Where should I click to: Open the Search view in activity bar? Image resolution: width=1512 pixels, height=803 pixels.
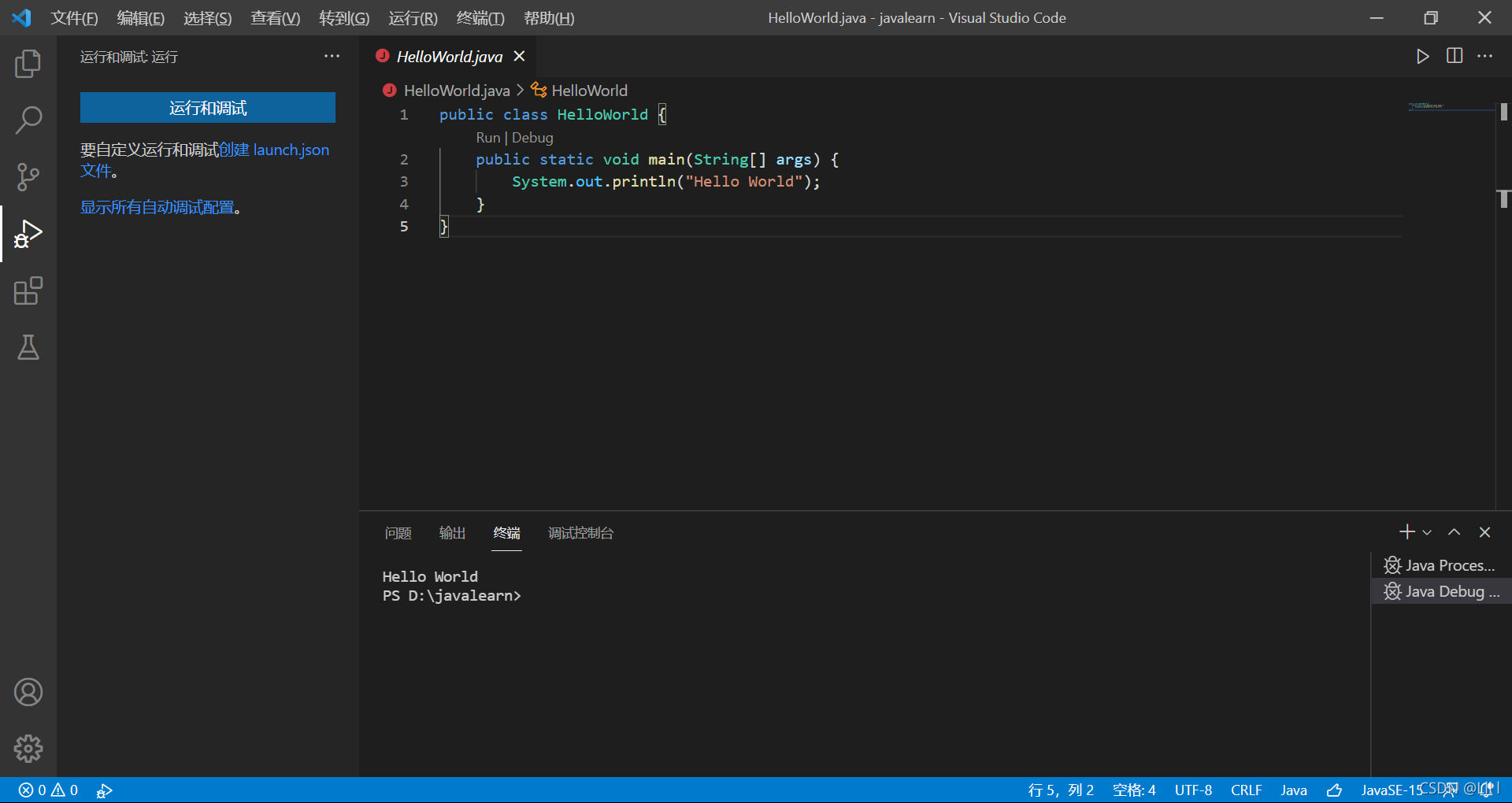28,120
